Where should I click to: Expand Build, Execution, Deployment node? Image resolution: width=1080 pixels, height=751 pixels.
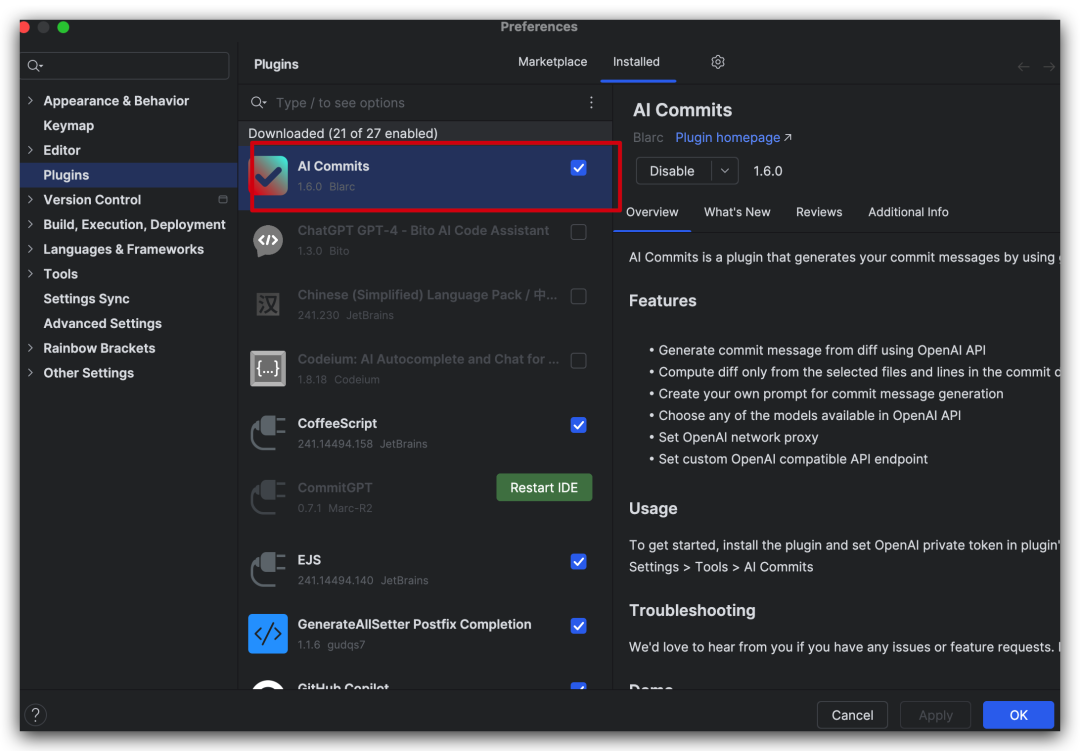30,224
